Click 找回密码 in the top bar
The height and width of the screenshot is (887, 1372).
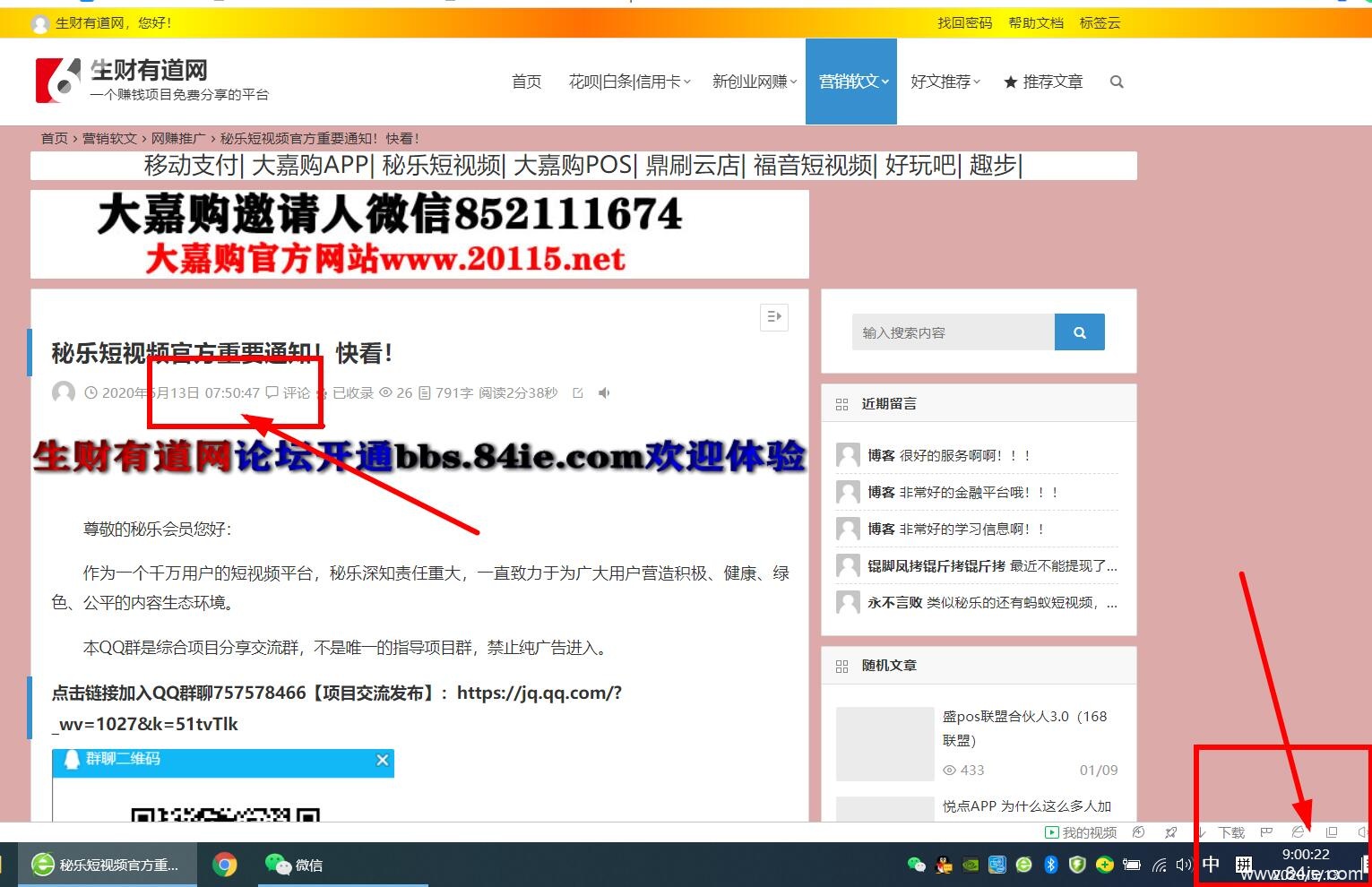[x=965, y=22]
